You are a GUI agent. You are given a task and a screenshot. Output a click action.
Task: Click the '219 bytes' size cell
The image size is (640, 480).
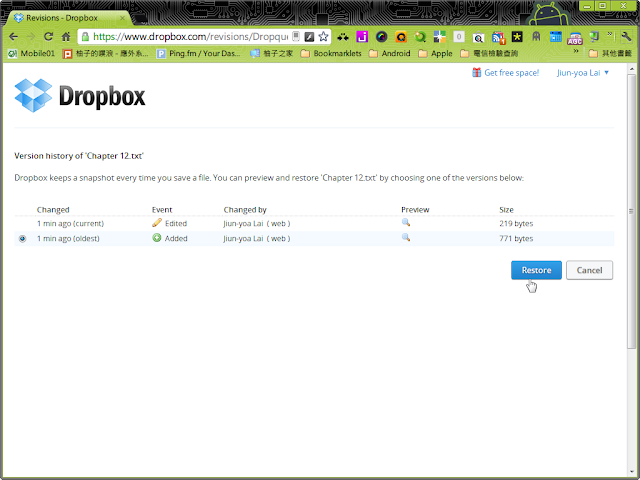pyautogui.click(x=516, y=223)
